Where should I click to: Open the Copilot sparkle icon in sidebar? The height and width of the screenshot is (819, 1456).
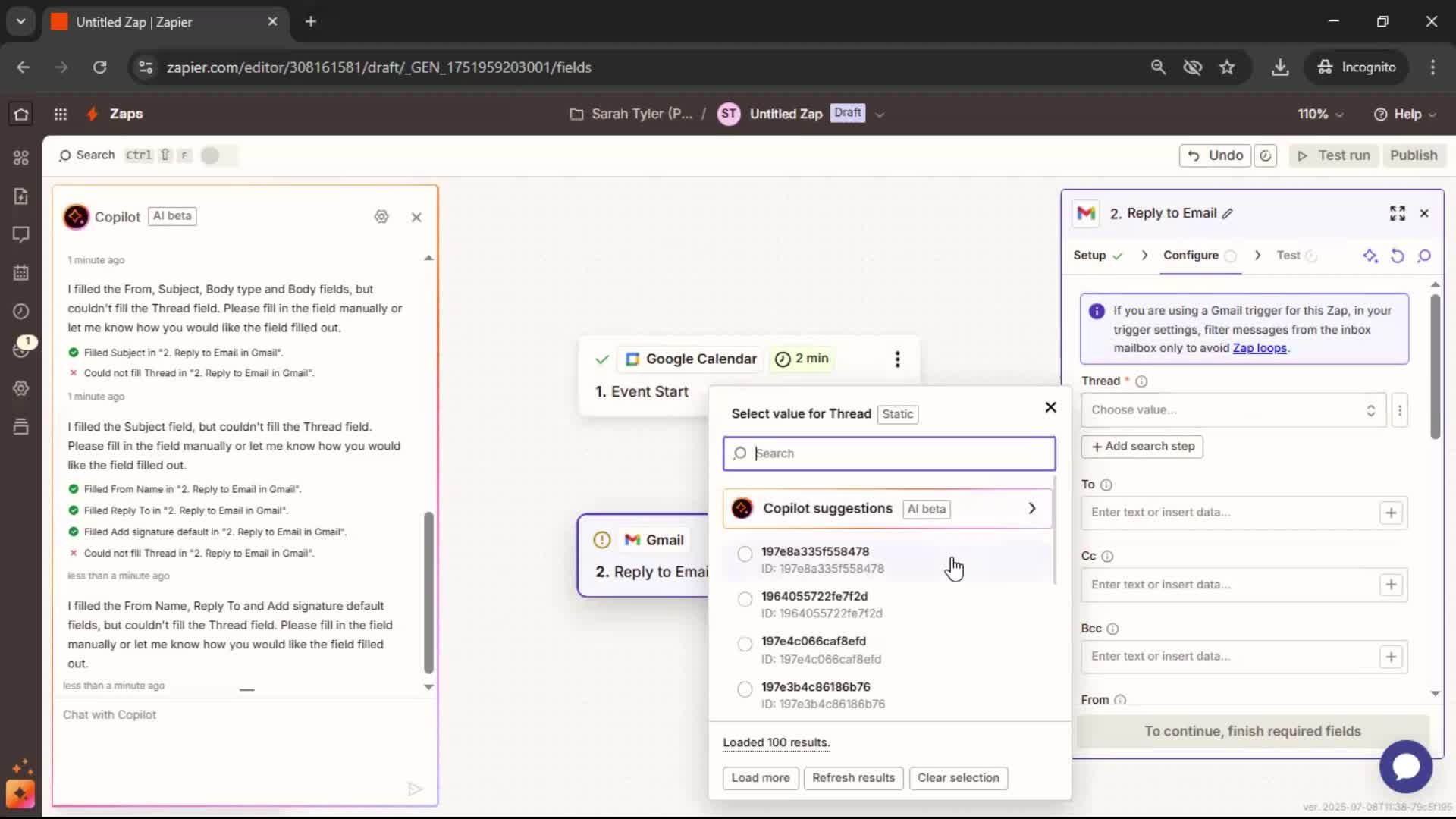20,794
